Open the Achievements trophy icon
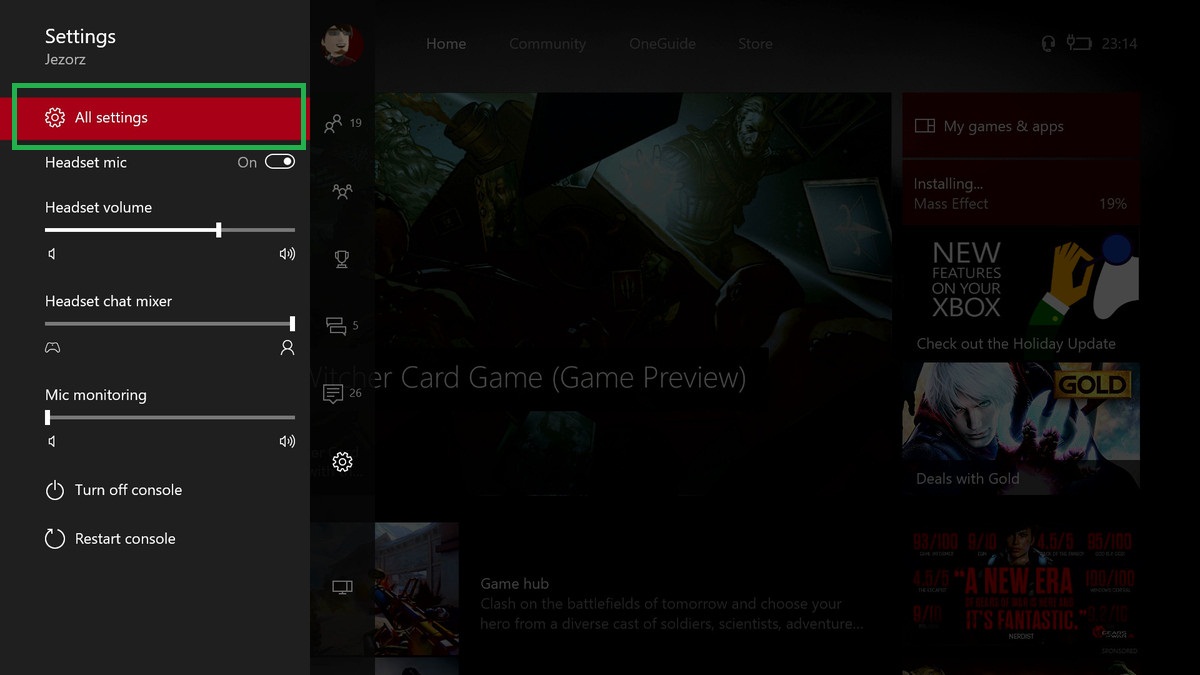 [x=342, y=259]
